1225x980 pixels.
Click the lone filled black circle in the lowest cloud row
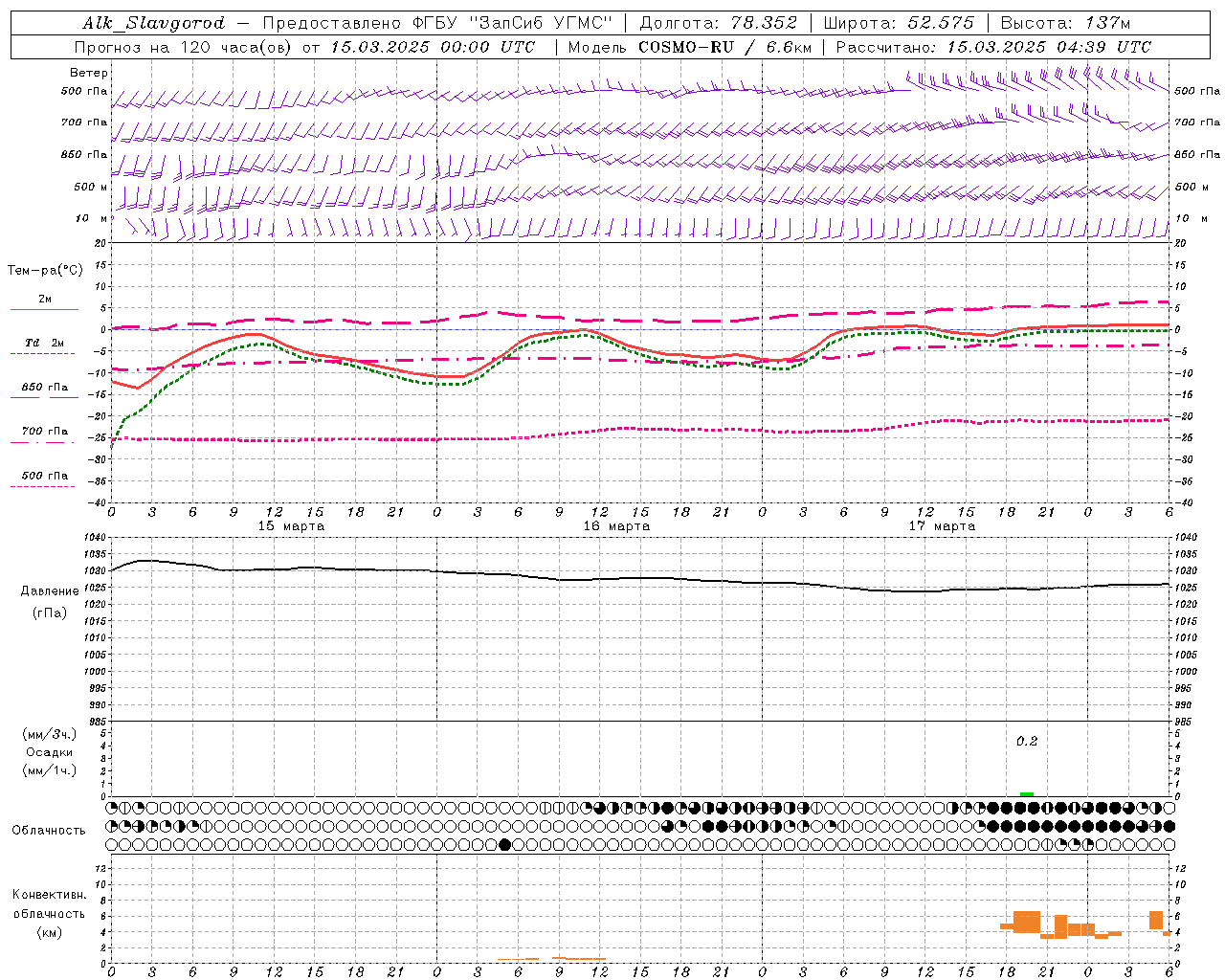click(505, 844)
